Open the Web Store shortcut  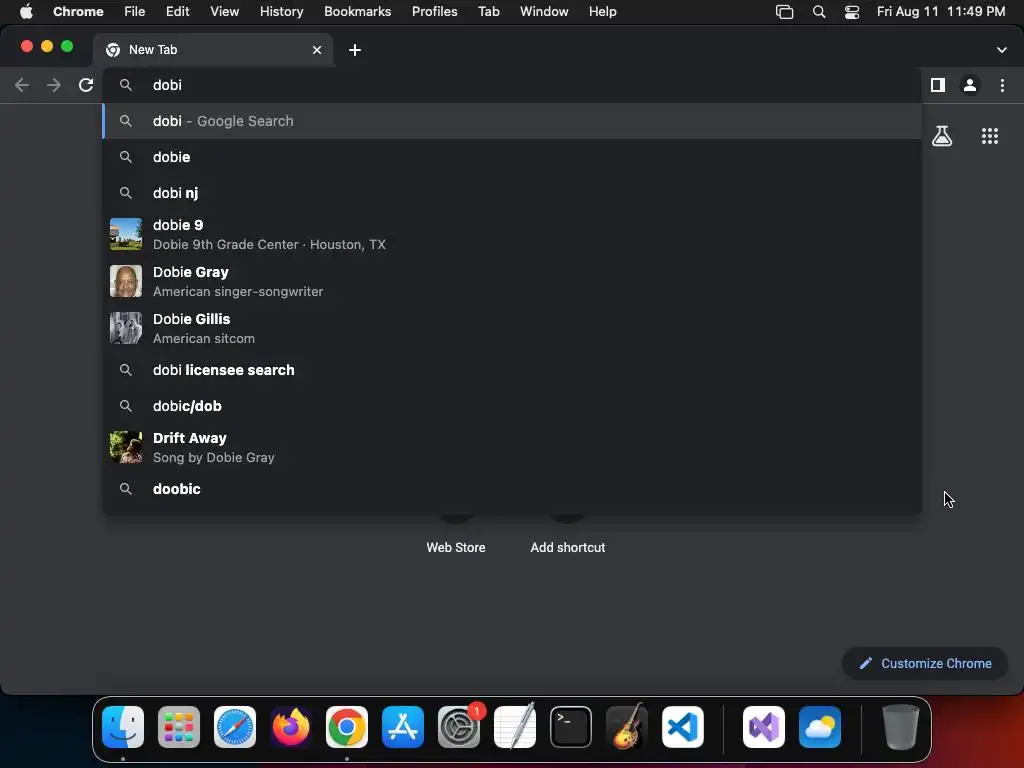[x=456, y=547]
